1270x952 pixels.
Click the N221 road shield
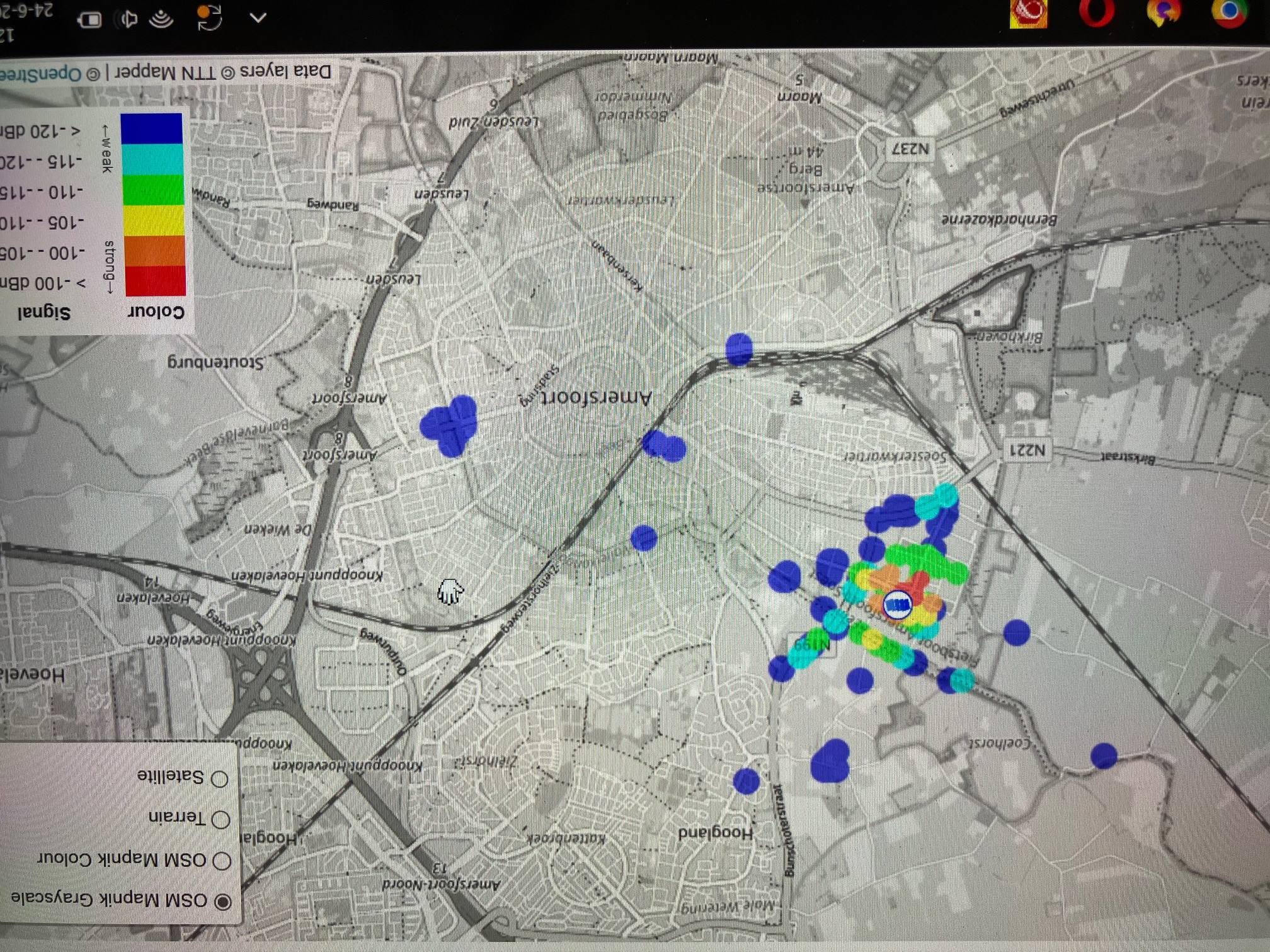pyautogui.click(x=1027, y=450)
